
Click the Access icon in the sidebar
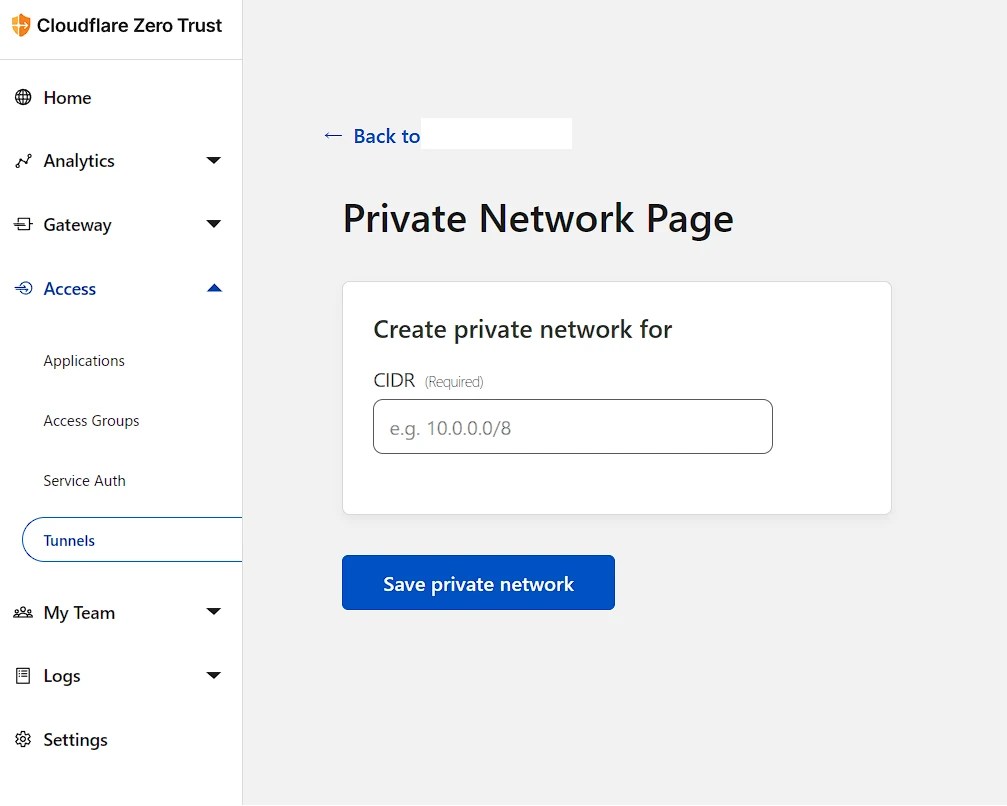tap(21, 288)
